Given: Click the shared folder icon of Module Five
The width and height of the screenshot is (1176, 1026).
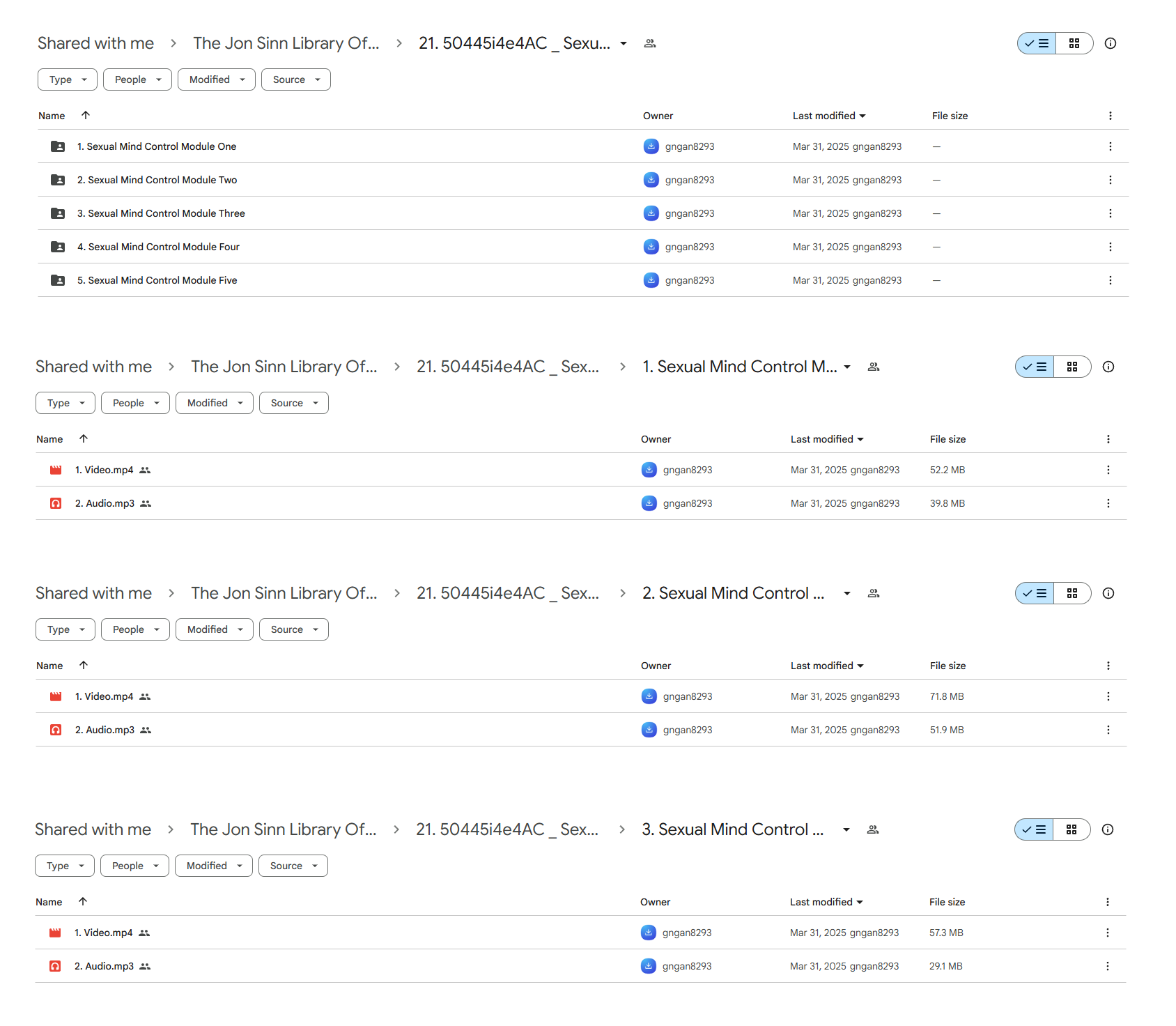Looking at the screenshot, I should 58,280.
